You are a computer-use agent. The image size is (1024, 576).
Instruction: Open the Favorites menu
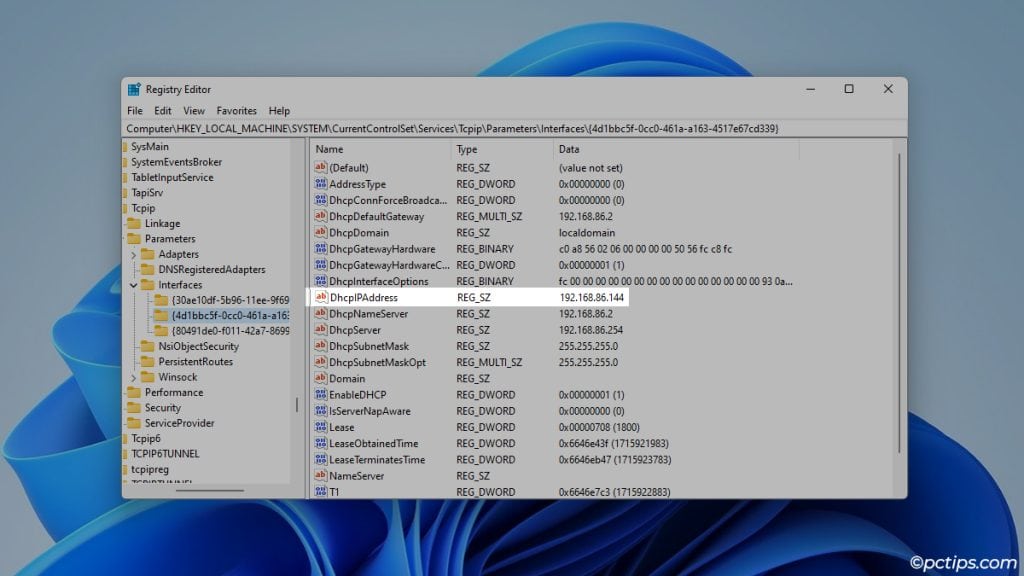236,110
